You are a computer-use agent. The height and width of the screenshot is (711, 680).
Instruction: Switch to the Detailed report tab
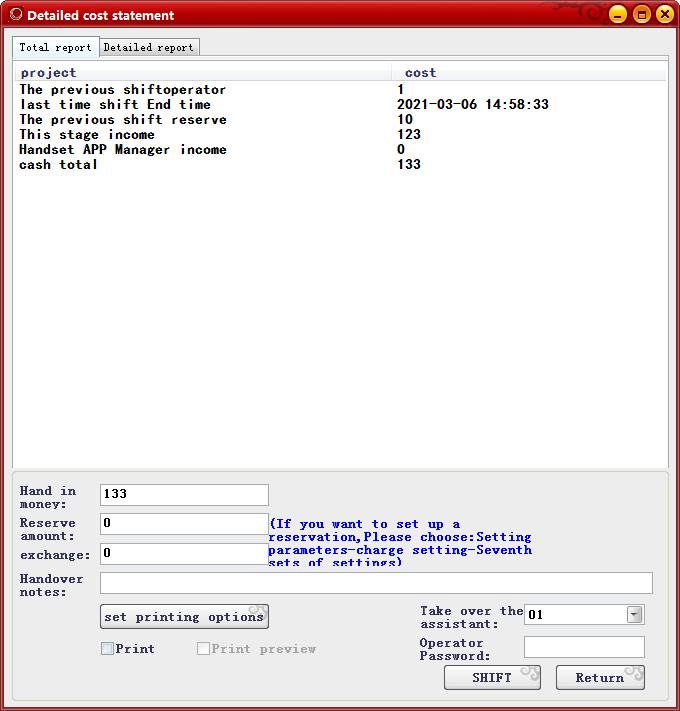pyautogui.click(x=149, y=47)
